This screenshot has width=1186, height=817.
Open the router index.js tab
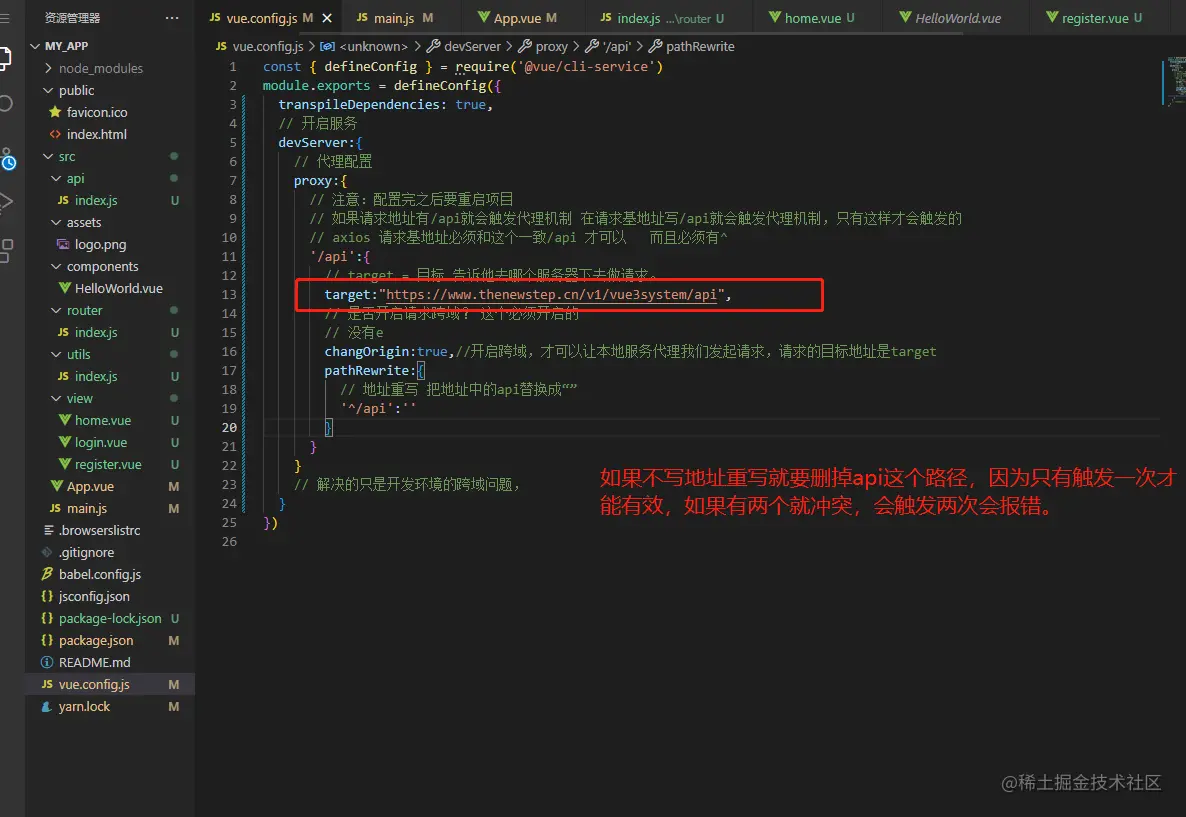pyautogui.click(x=663, y=17)
